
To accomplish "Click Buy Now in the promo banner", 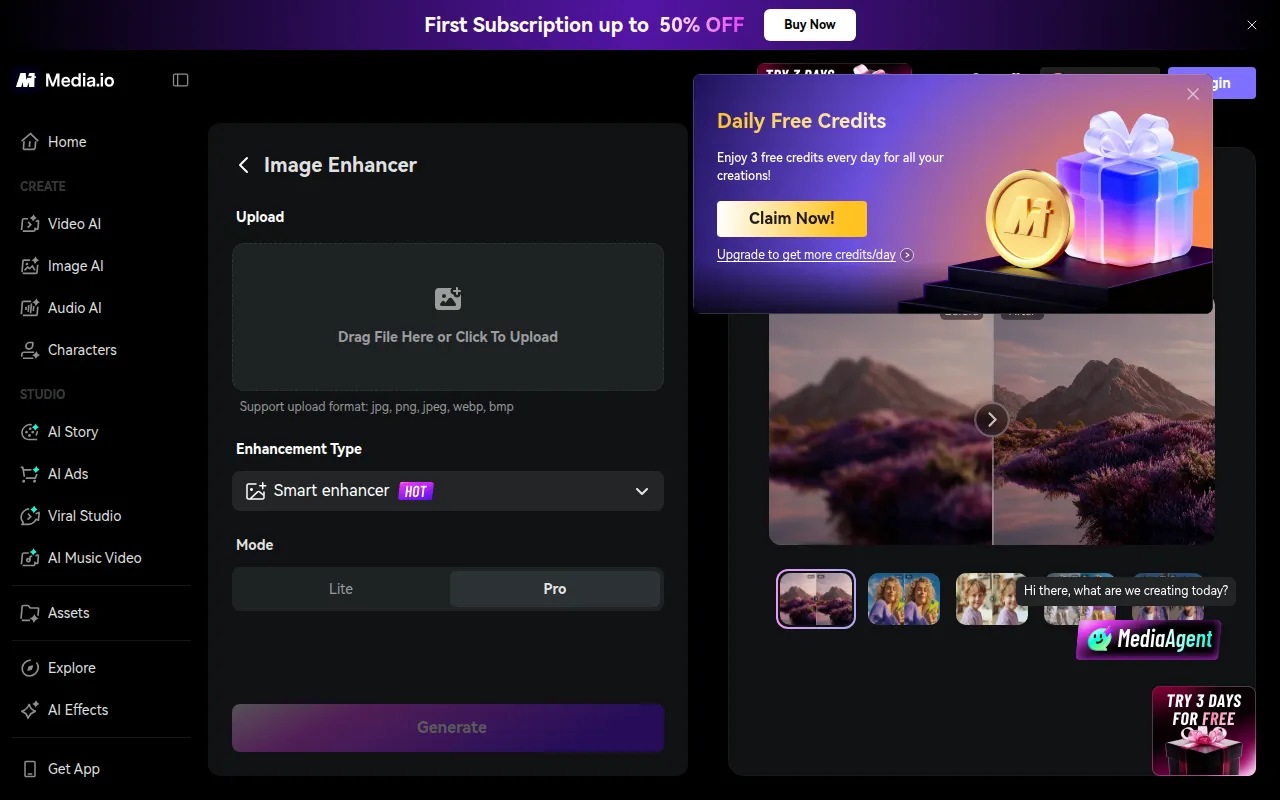I will [x=810, y=25].
